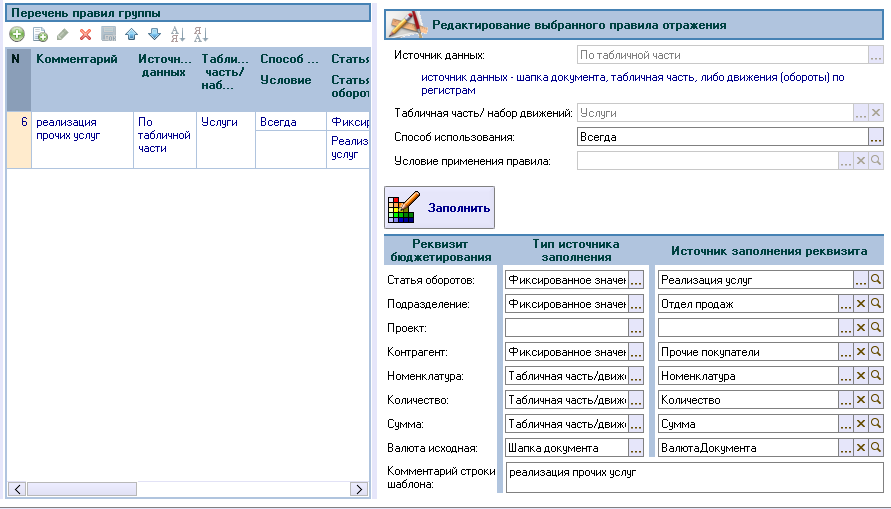Move the rule up with the blue arrow

[131, 35]
